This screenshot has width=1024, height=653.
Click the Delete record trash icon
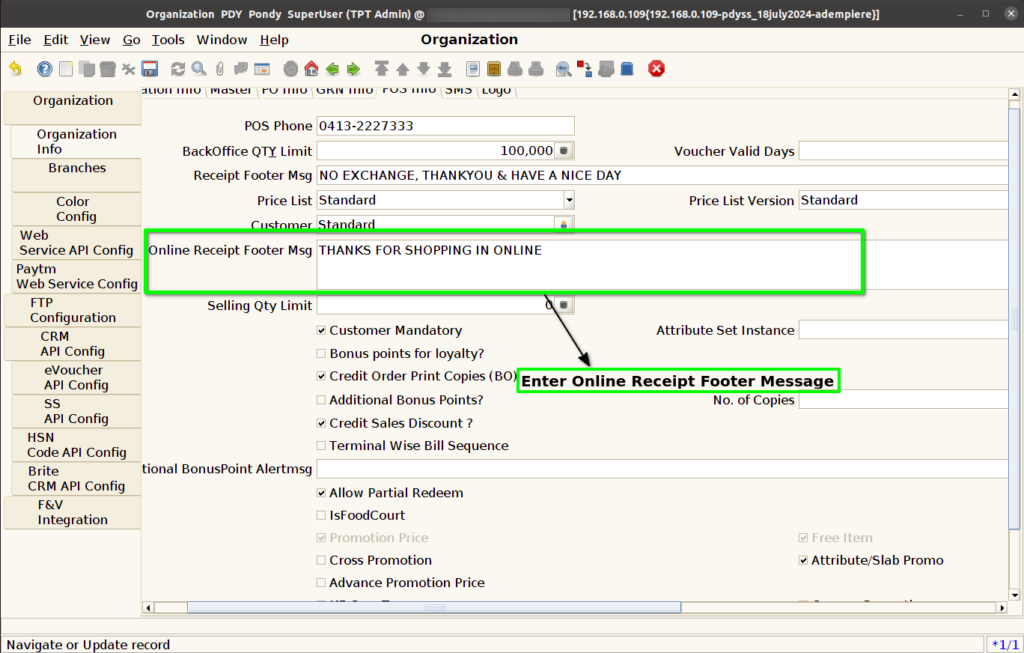[108, 69]
